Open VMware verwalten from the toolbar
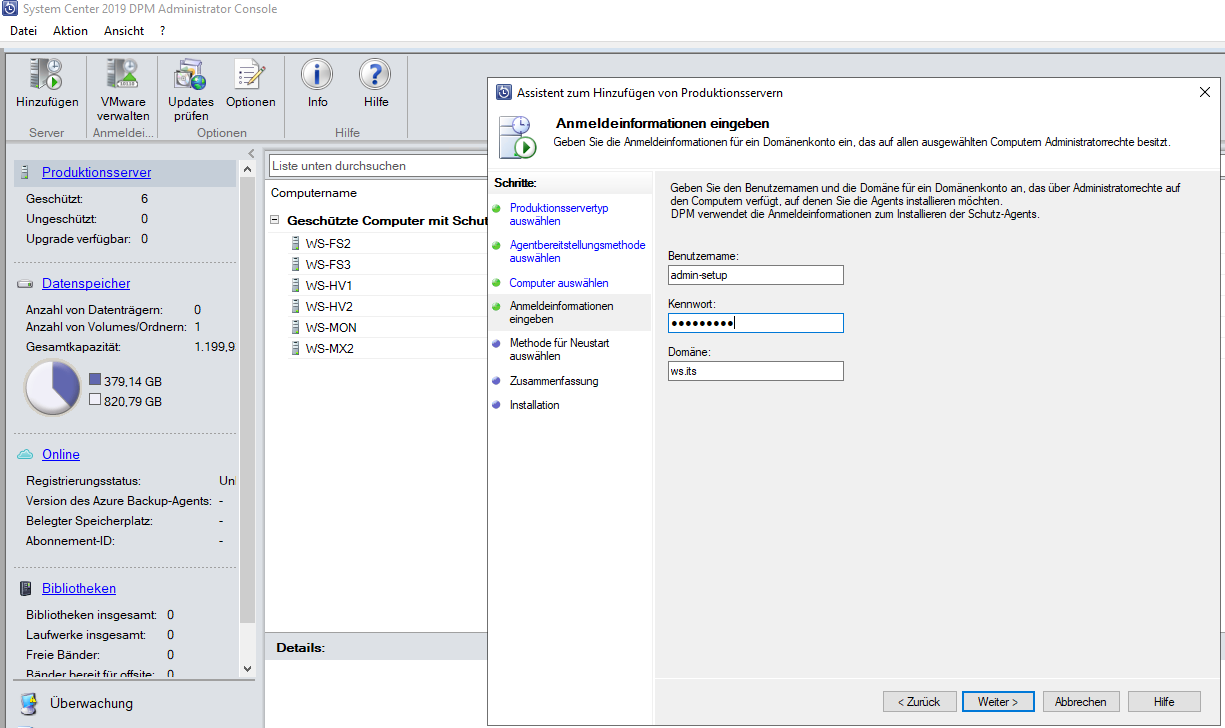 pos(123,75)
